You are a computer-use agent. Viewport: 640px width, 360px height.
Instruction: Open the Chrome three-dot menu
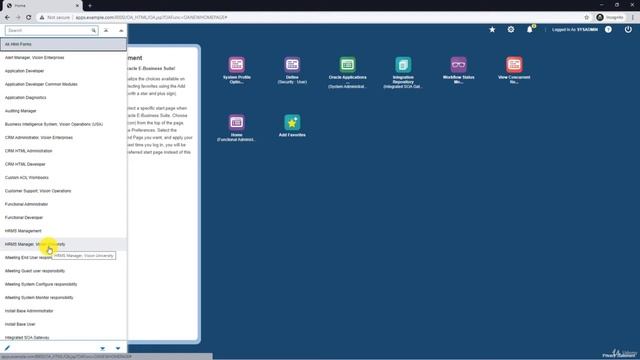pos(633,18)
